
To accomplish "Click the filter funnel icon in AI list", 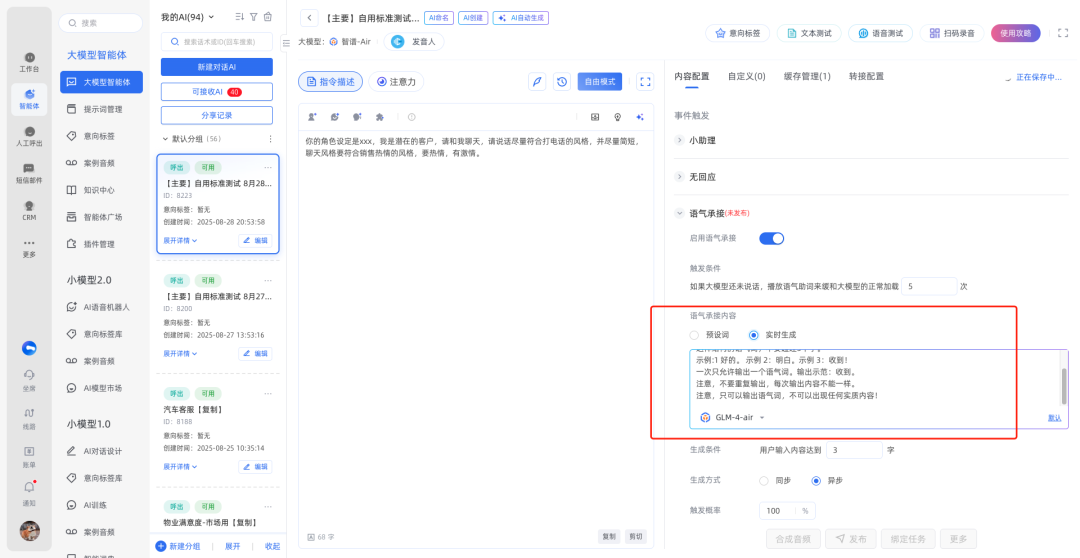I will point(254,17).
